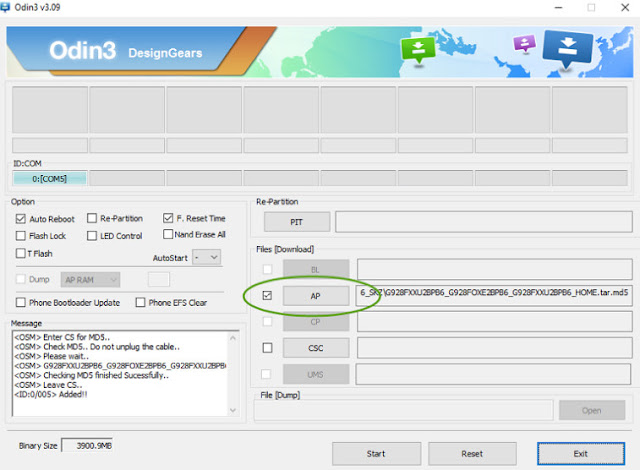Image resolution: width=640 pixels, height=470 pixels.
Task: Click the File [Dump] path field
Action: click(404, 410)
